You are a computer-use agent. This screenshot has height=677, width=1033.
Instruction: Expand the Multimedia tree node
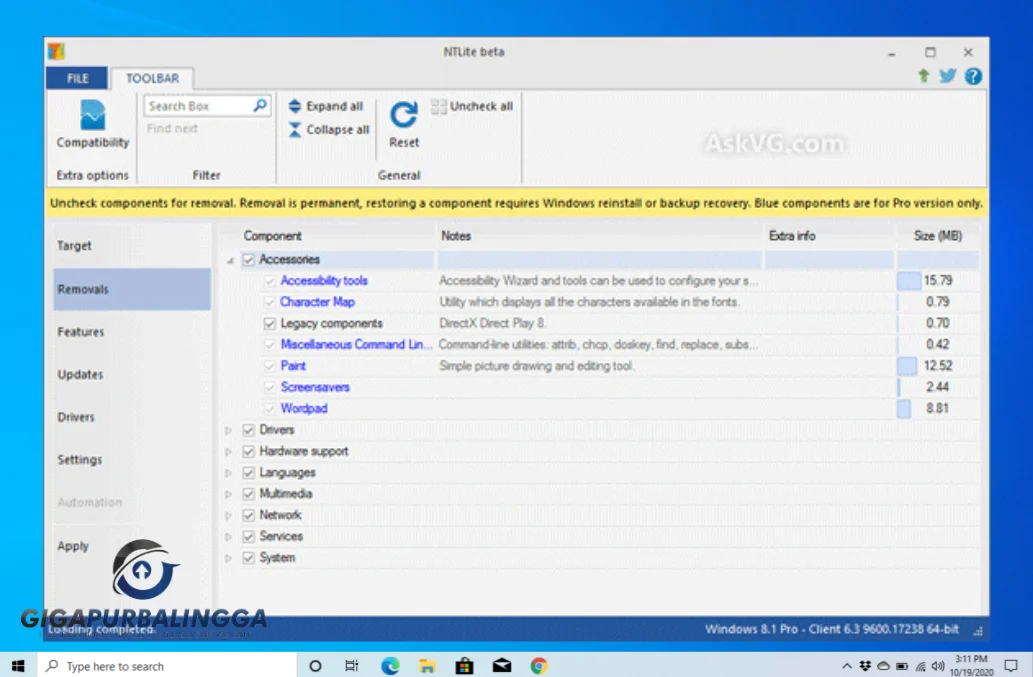click(229, 494)
